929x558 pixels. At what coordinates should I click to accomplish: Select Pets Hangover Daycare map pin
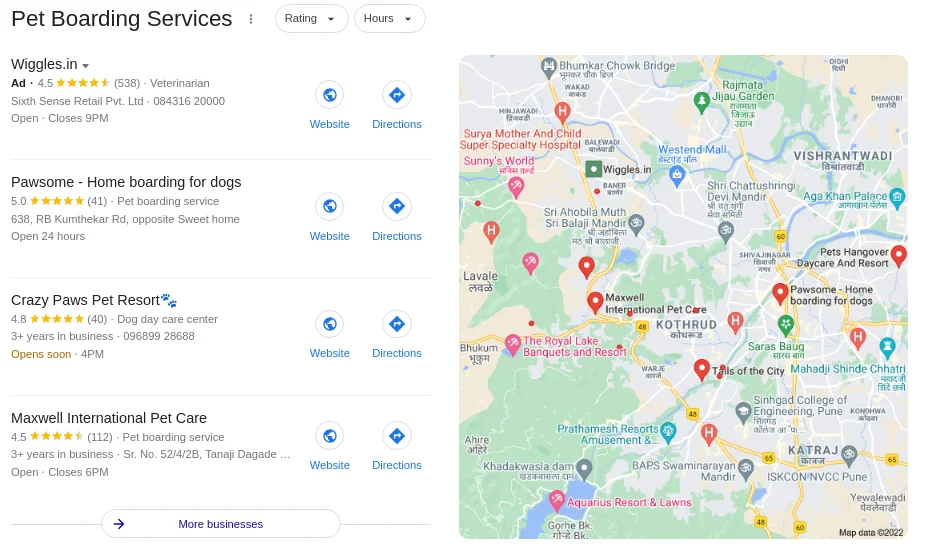[899, 256]
